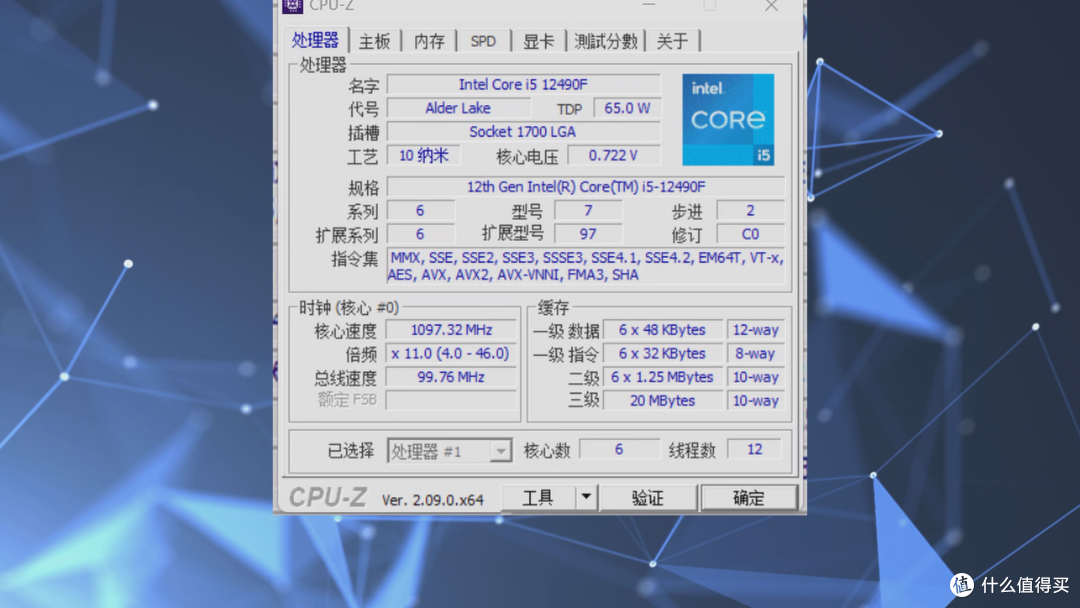The height and width of the screenshot is (608, 1080).
Task: Open the 内存 tab
Action: [428, 41]
